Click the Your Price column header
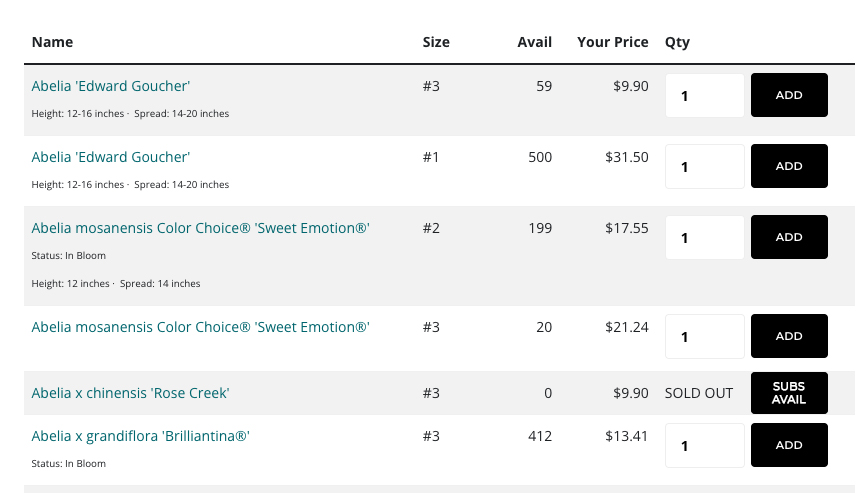The height and width of the screenshot is (493, 863). point(613,42)
